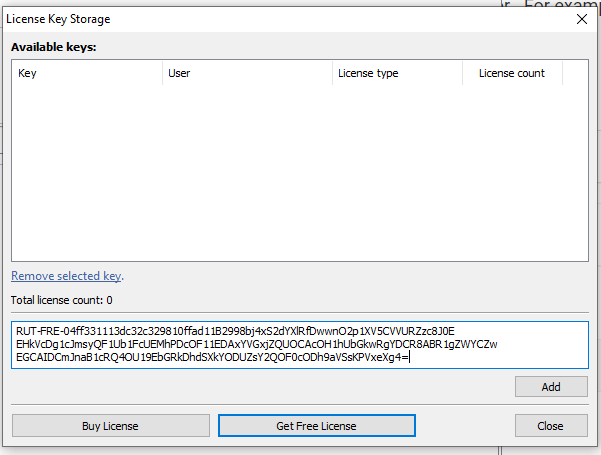
Task: Focus the license key text field
Action: click(x=300, y=344)
